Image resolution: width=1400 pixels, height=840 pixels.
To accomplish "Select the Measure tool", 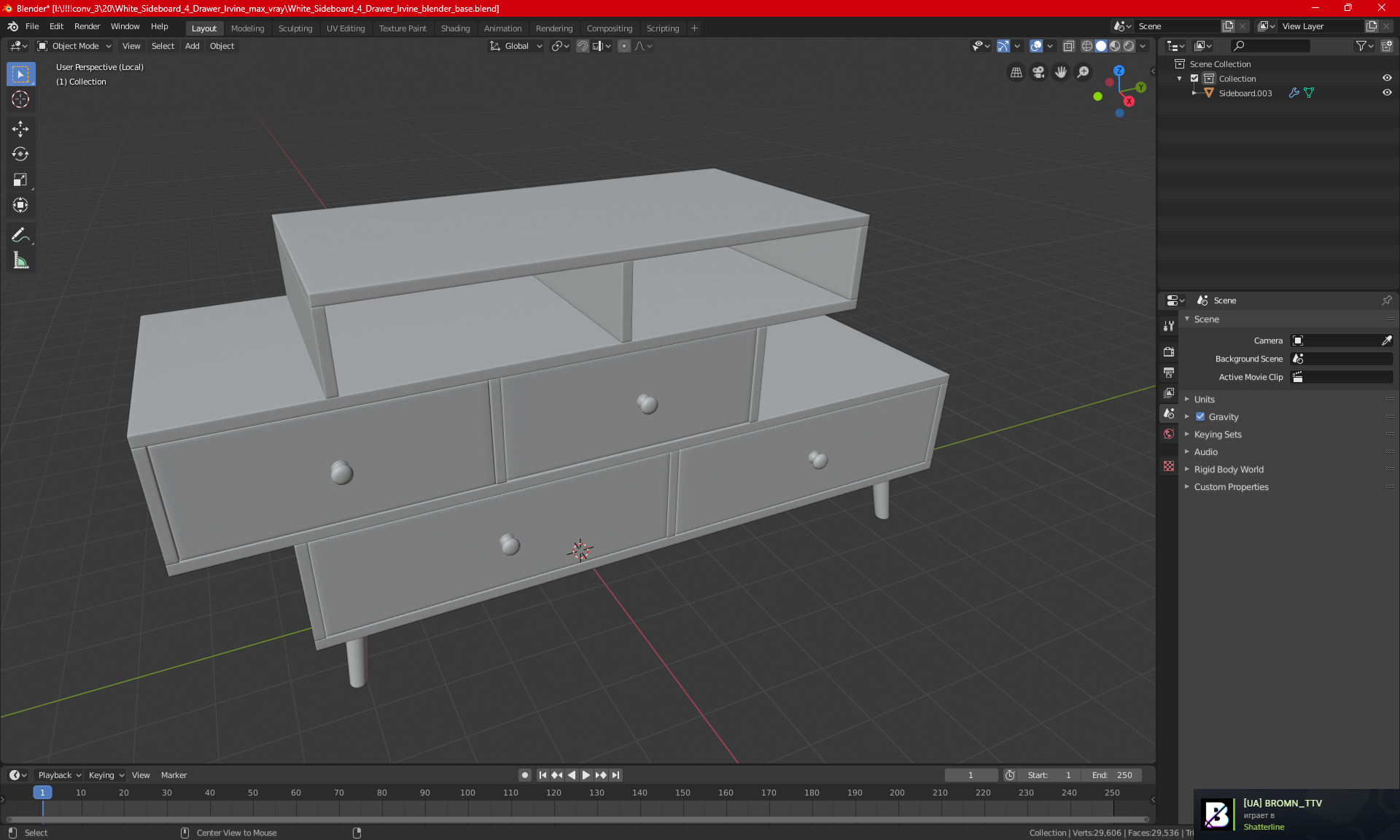I will coord(20,260).
